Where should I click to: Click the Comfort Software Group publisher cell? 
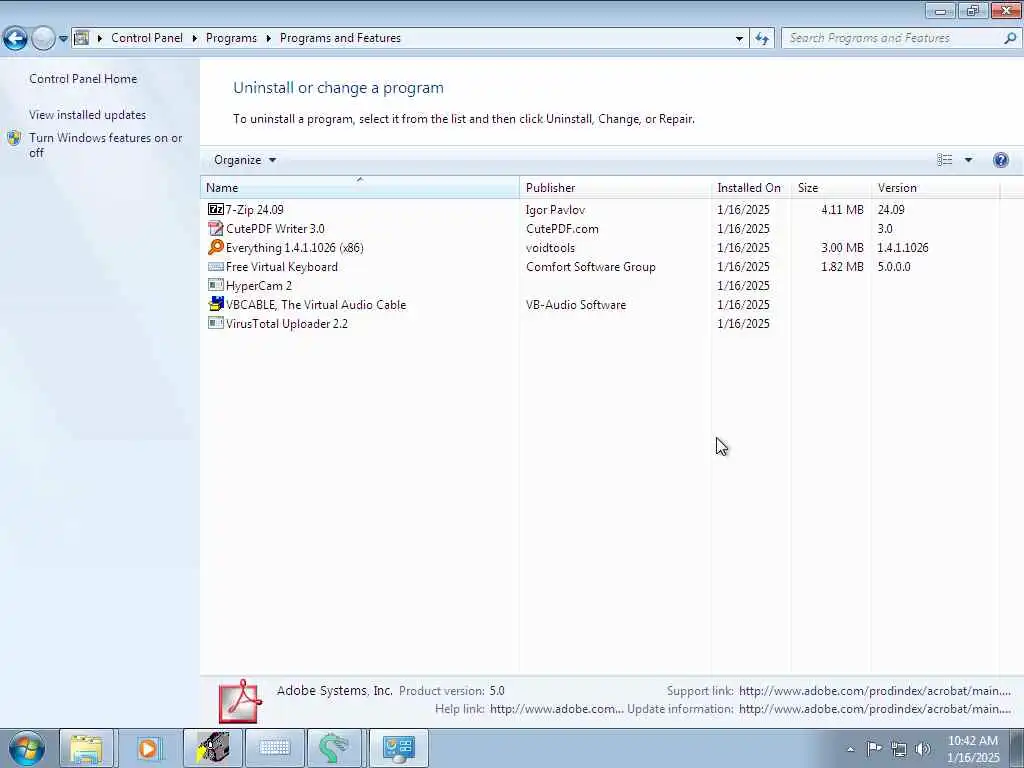[590, 266]
